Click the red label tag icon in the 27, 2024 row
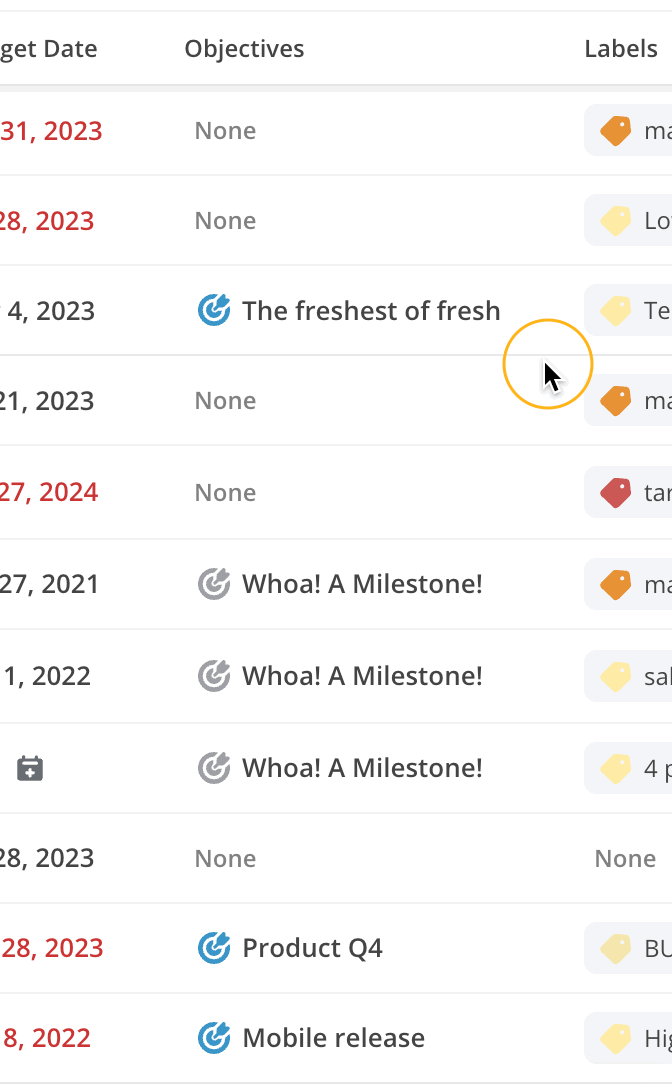Screen dimensions: 672x1084 click(x=615, y=493)
